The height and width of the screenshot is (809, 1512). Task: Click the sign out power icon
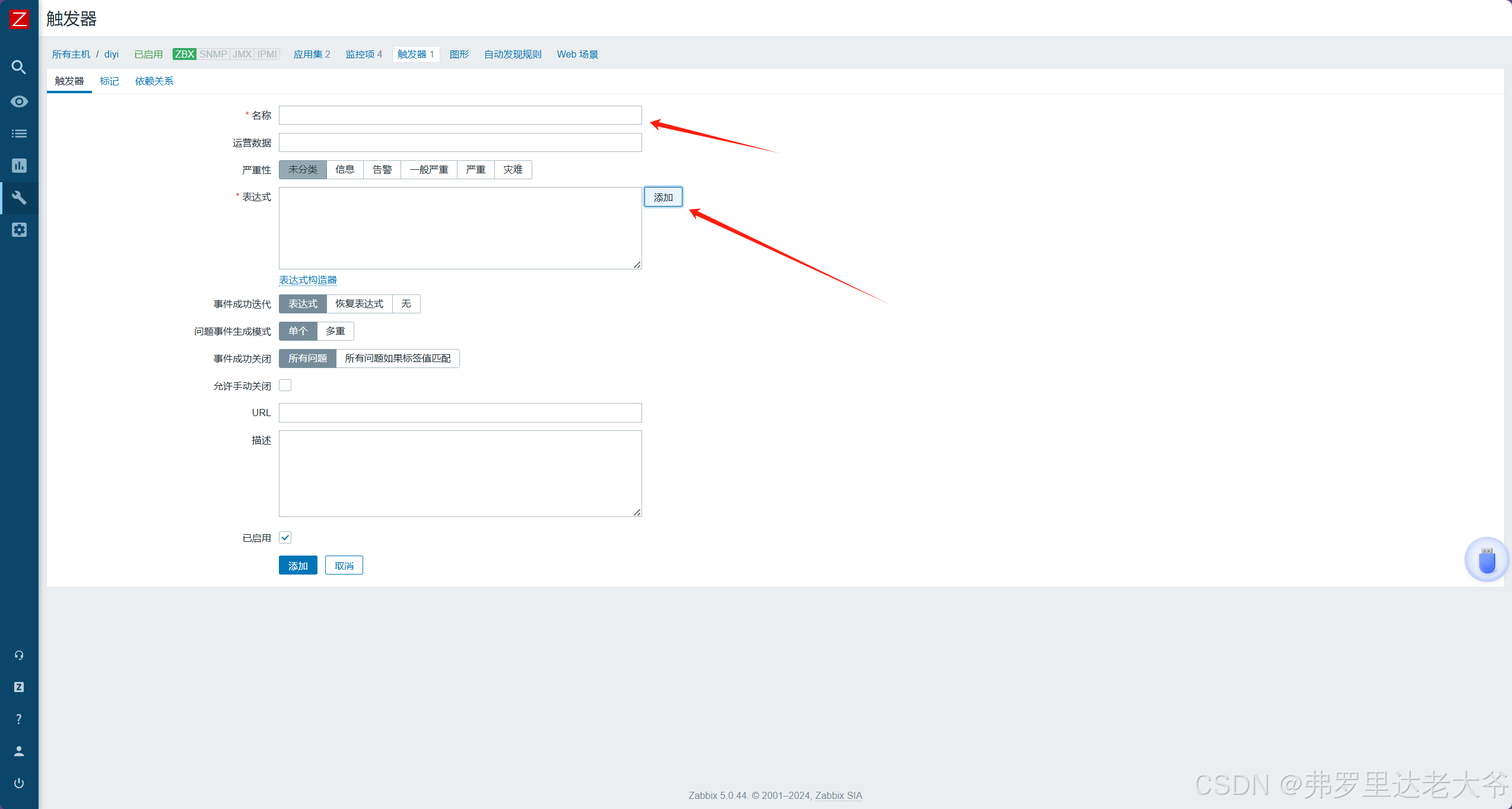point(19,783)
